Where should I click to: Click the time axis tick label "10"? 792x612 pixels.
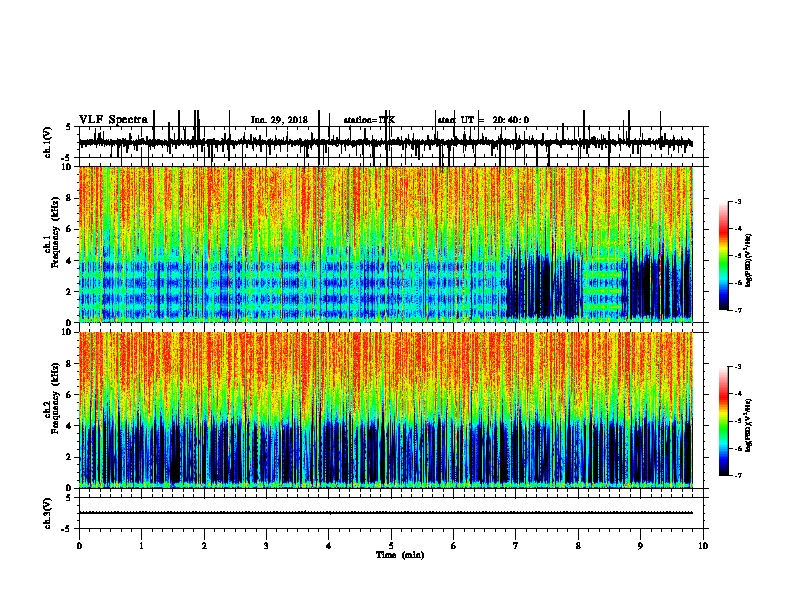[703, 546]
